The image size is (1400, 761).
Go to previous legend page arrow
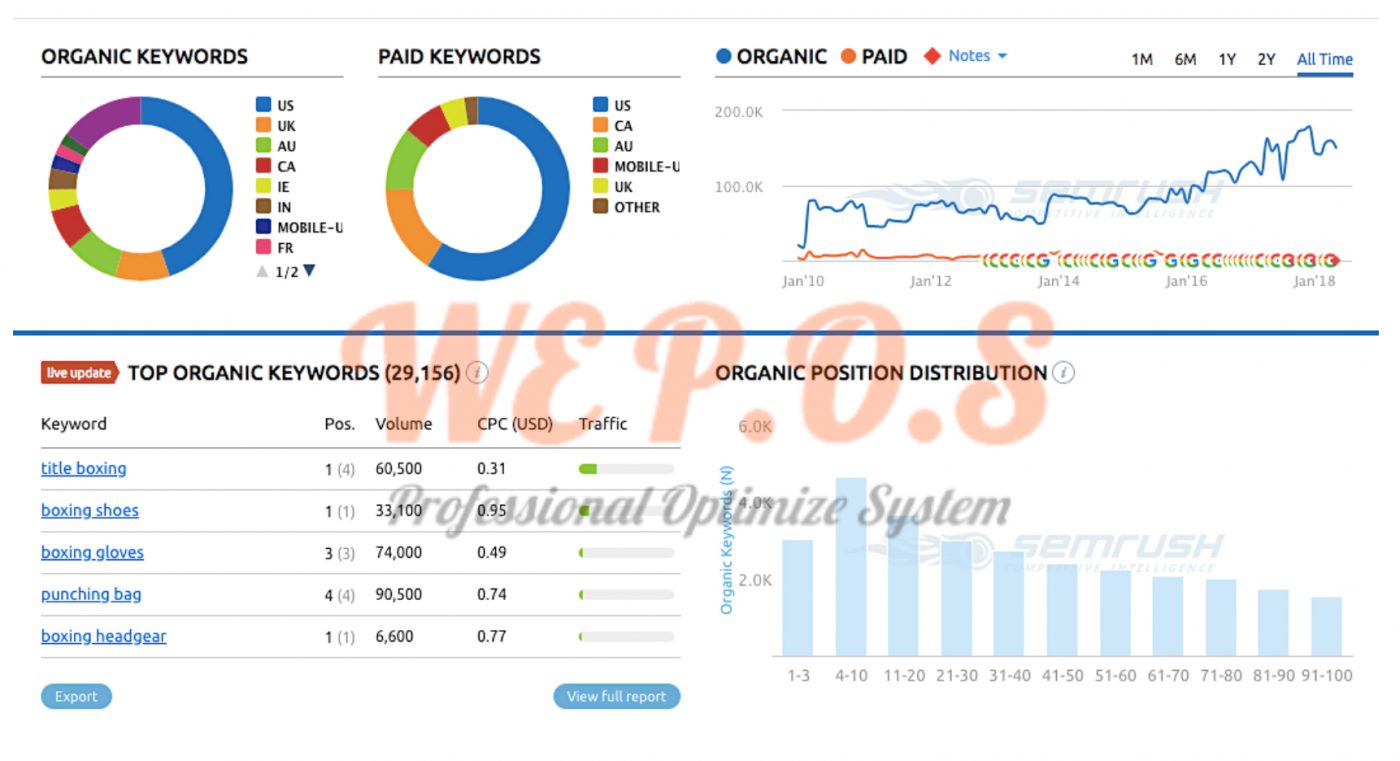[x=262, y=271]
